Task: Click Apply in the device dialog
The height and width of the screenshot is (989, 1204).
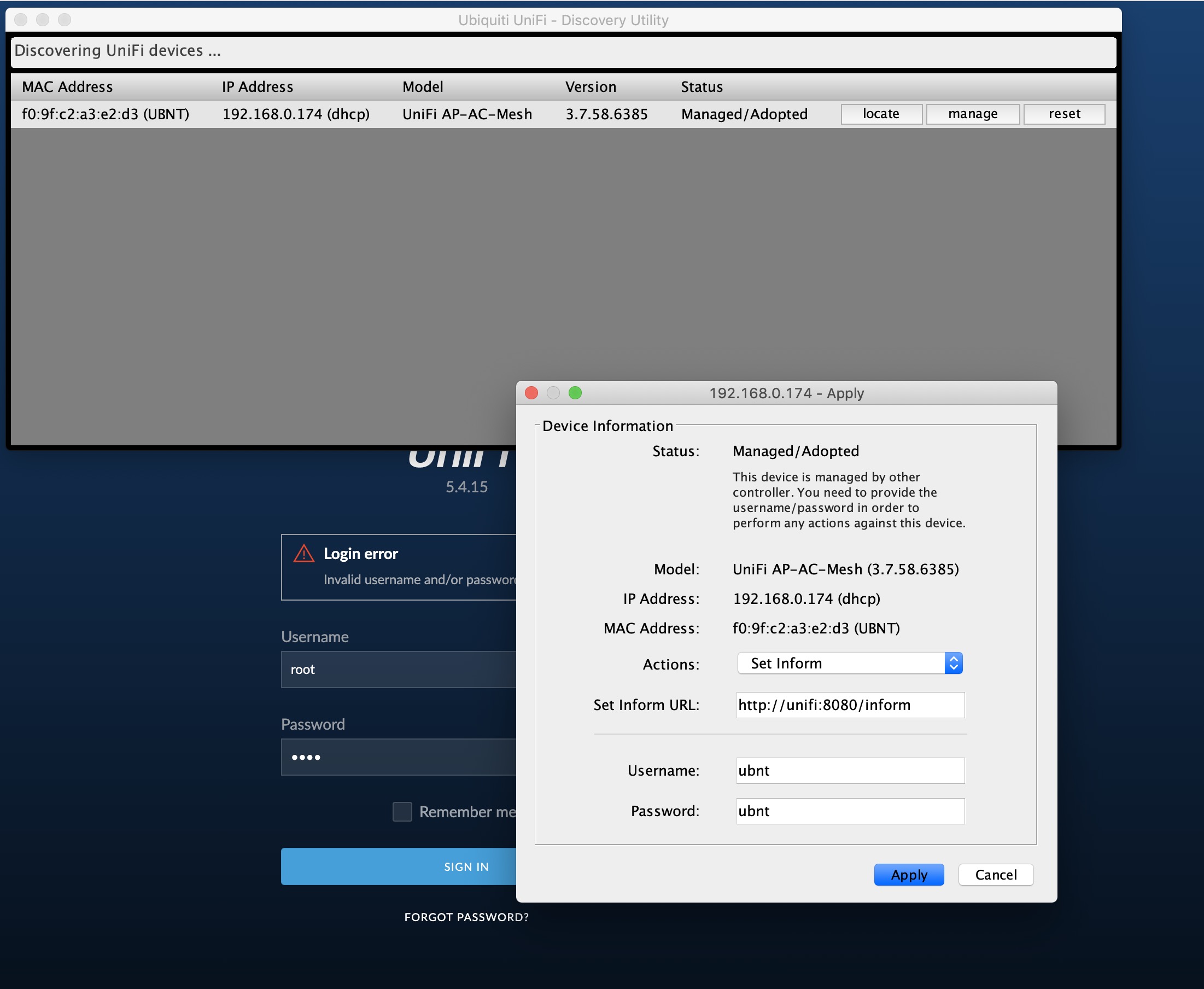Action: point(908,875)
